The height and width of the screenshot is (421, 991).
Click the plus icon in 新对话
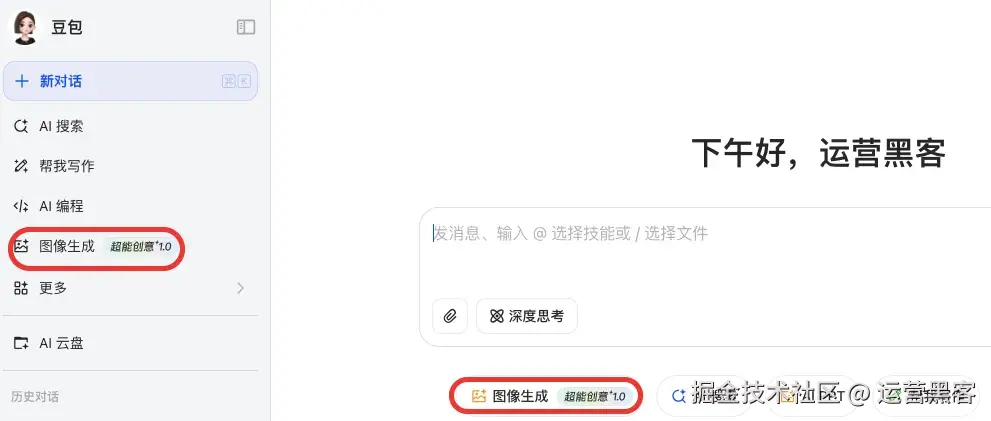[22, 81]
